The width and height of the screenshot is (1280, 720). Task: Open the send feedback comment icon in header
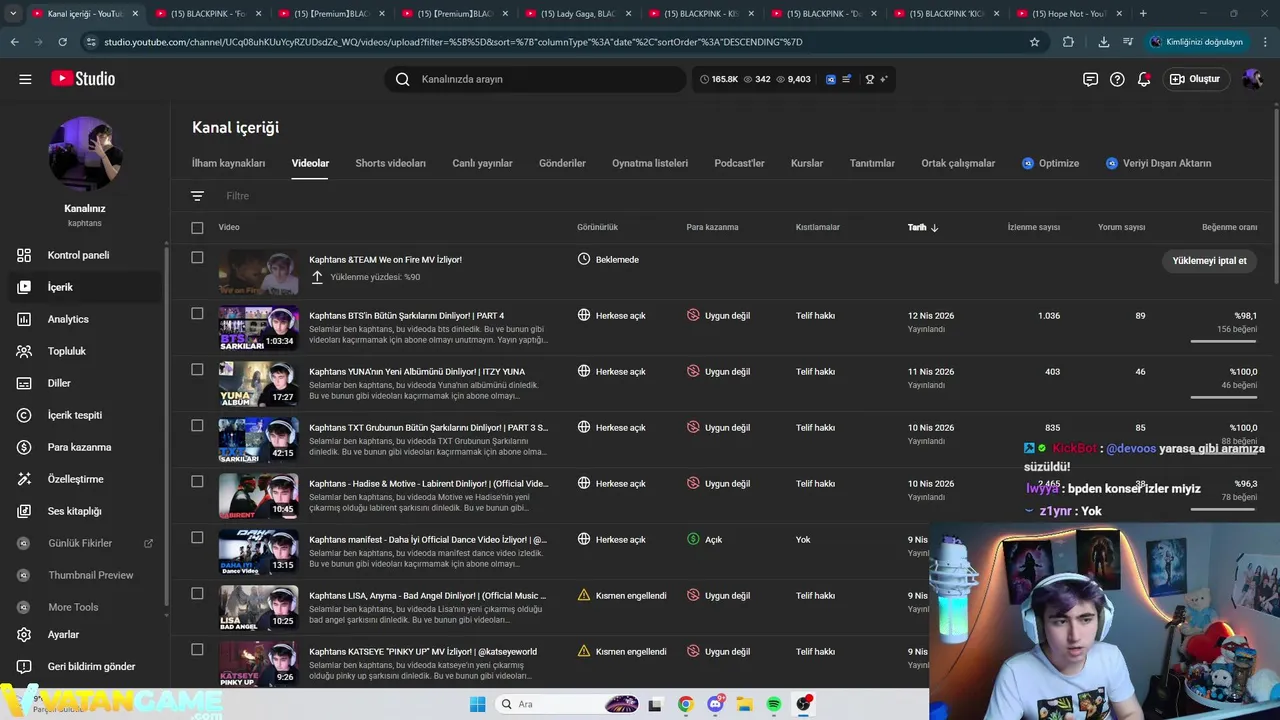click(1090, 79)
